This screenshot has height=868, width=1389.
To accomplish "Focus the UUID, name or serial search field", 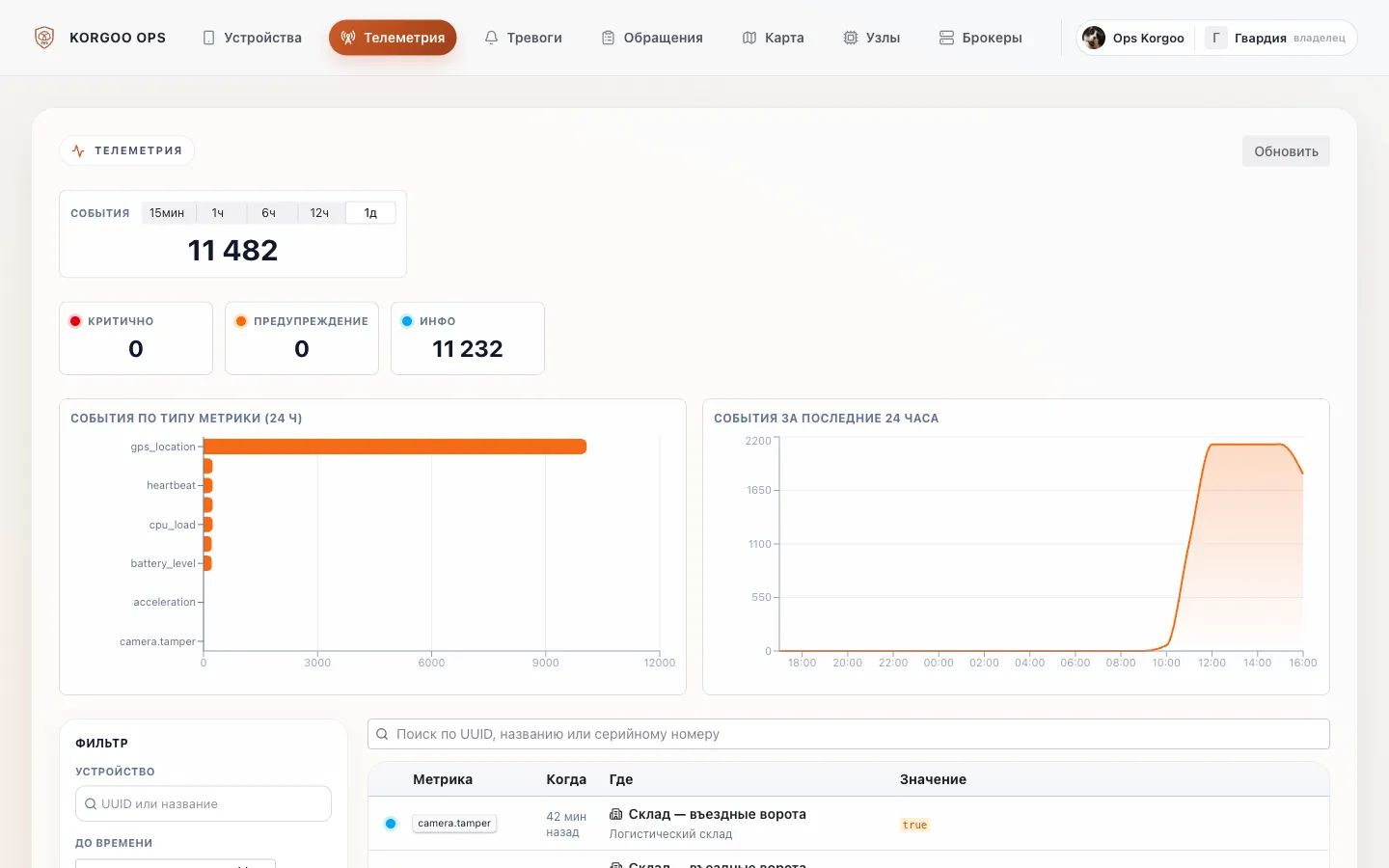I will tap(849, 734).
